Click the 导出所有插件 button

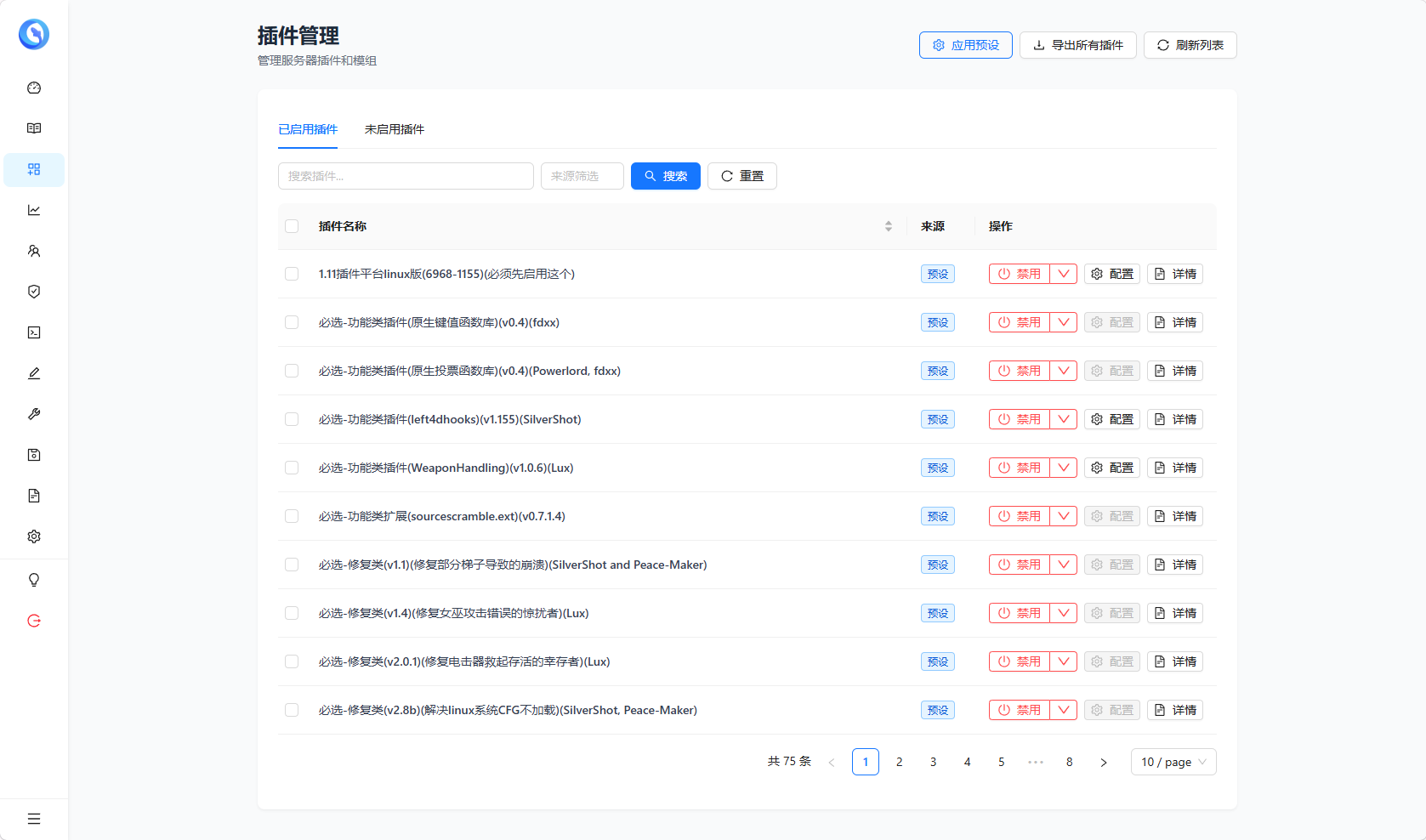[1078, 45]
